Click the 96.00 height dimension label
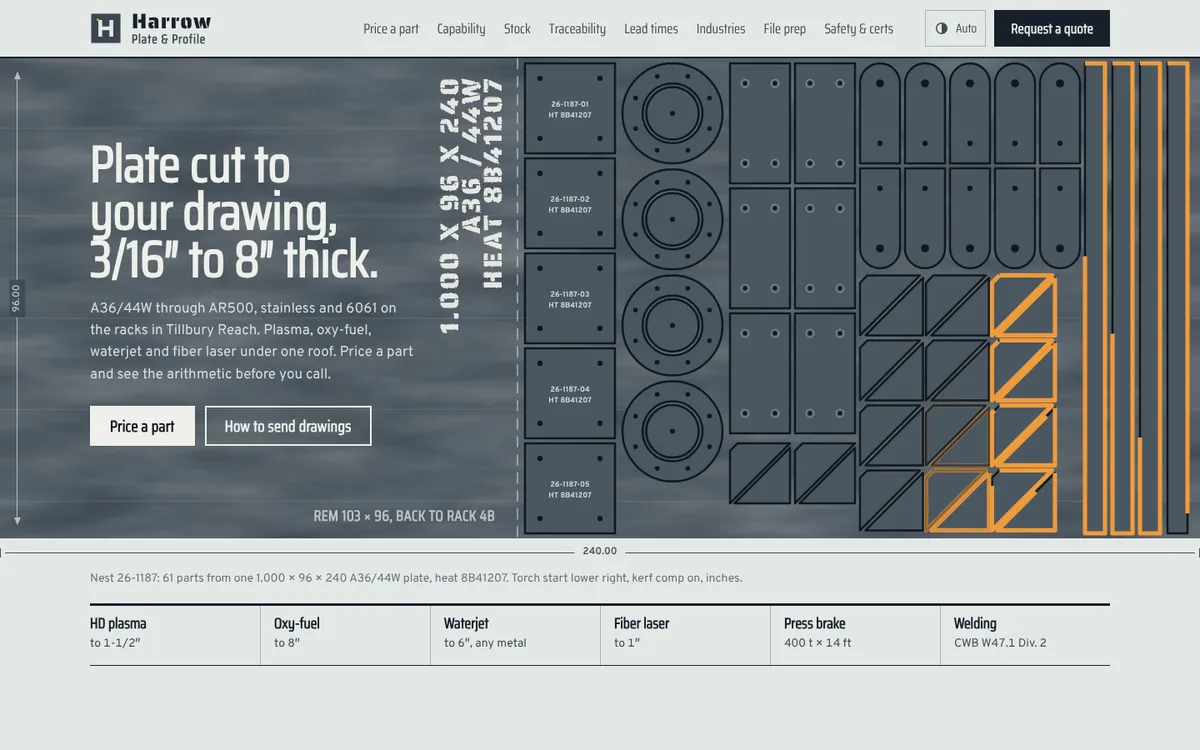1200x750 pixels. coord(16,298)
